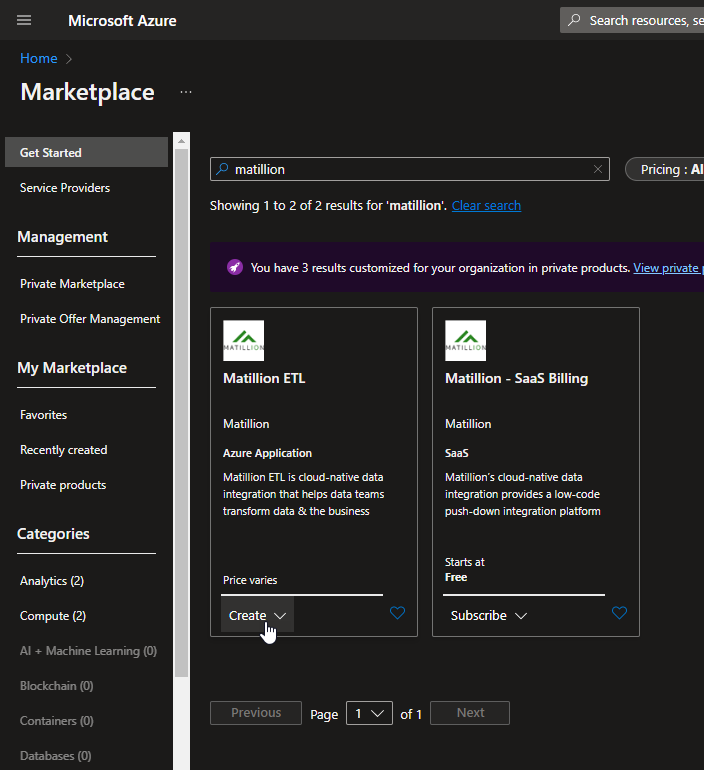Open the Matillion ETL card title
704x770 pixels.
(x=264, y=378)
